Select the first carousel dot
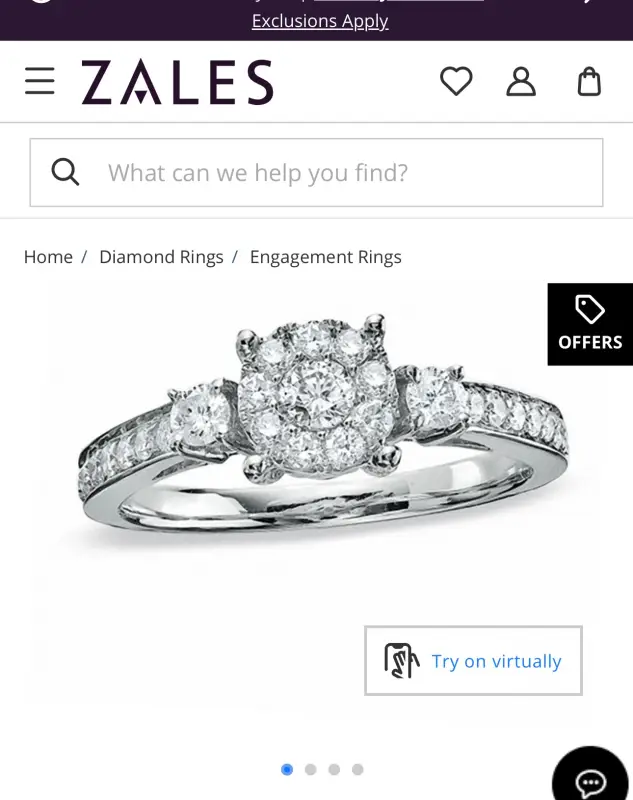This screenshot has height=800, width=633. [x=287, y=769]
